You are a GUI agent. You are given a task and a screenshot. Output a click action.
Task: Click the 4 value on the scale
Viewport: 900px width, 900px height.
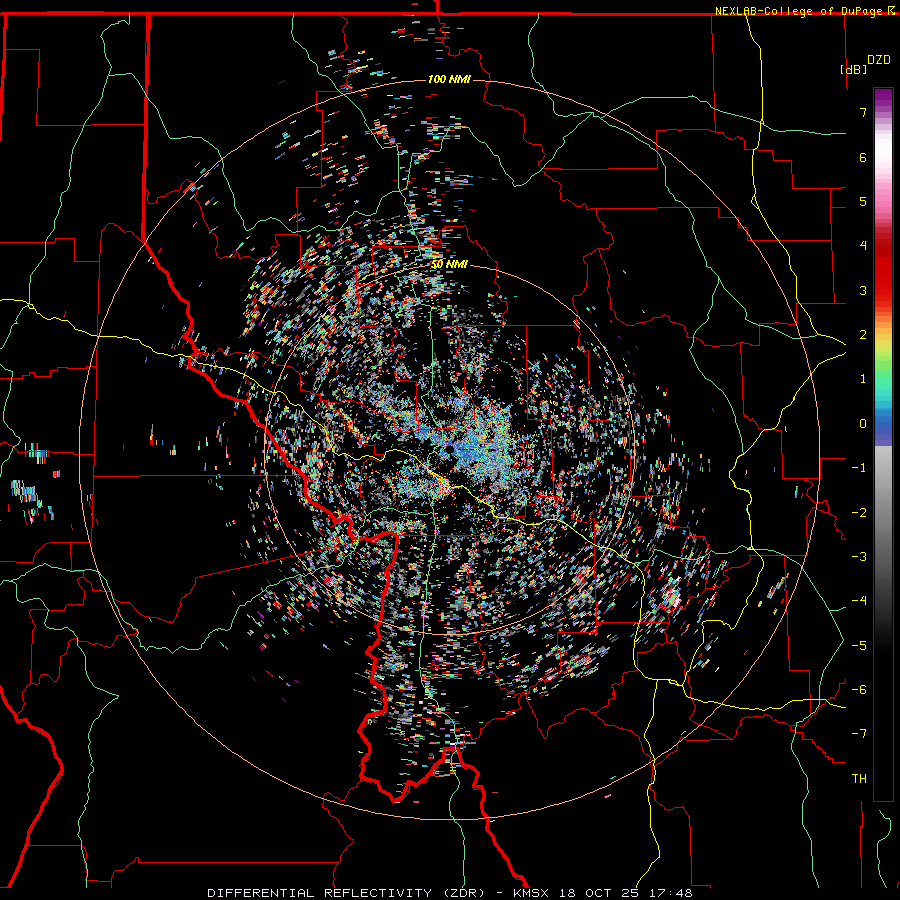(x=863, y=246)
